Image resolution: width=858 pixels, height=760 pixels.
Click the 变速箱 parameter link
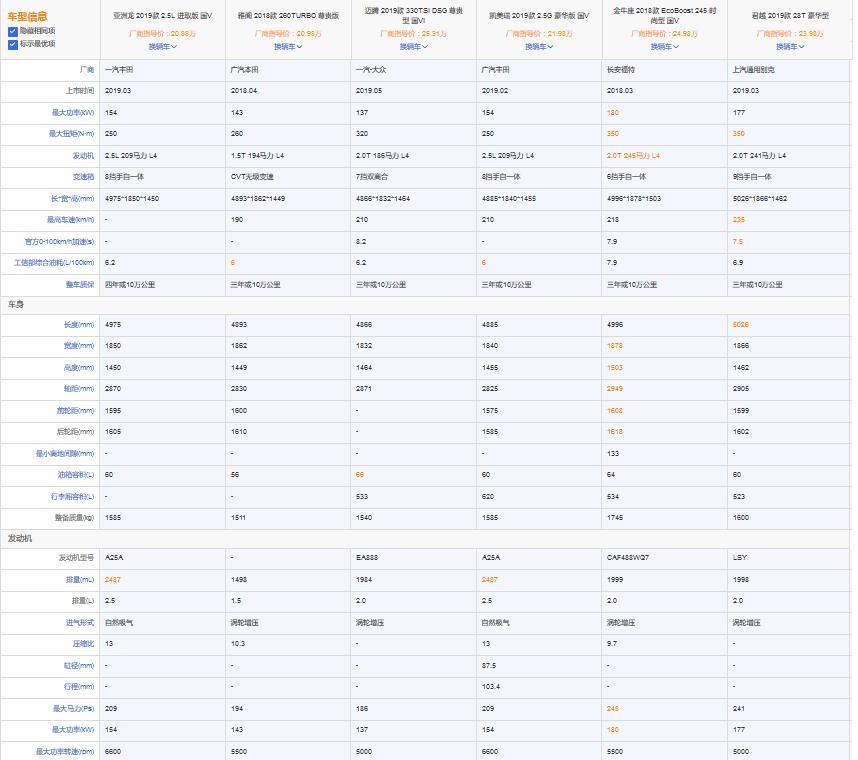click(x=84, y=177)
